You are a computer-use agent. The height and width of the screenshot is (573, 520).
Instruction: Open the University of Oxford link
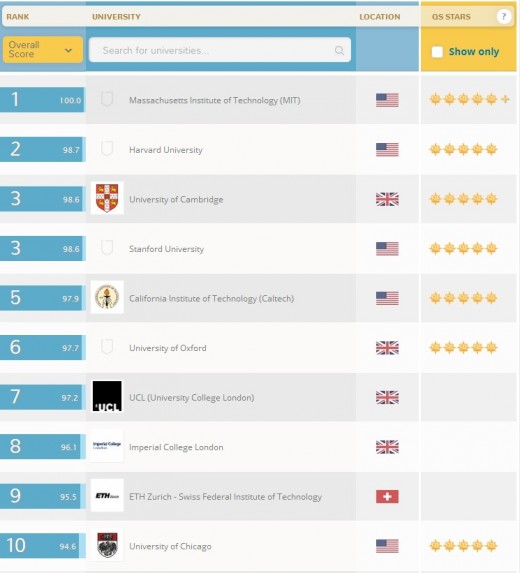point(168,348)
